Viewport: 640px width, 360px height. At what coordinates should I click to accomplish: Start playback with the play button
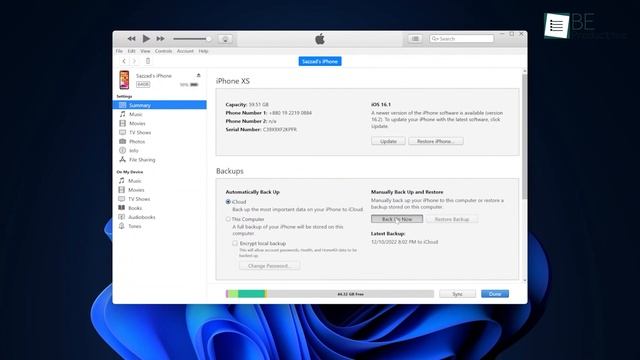pos(146,39)
